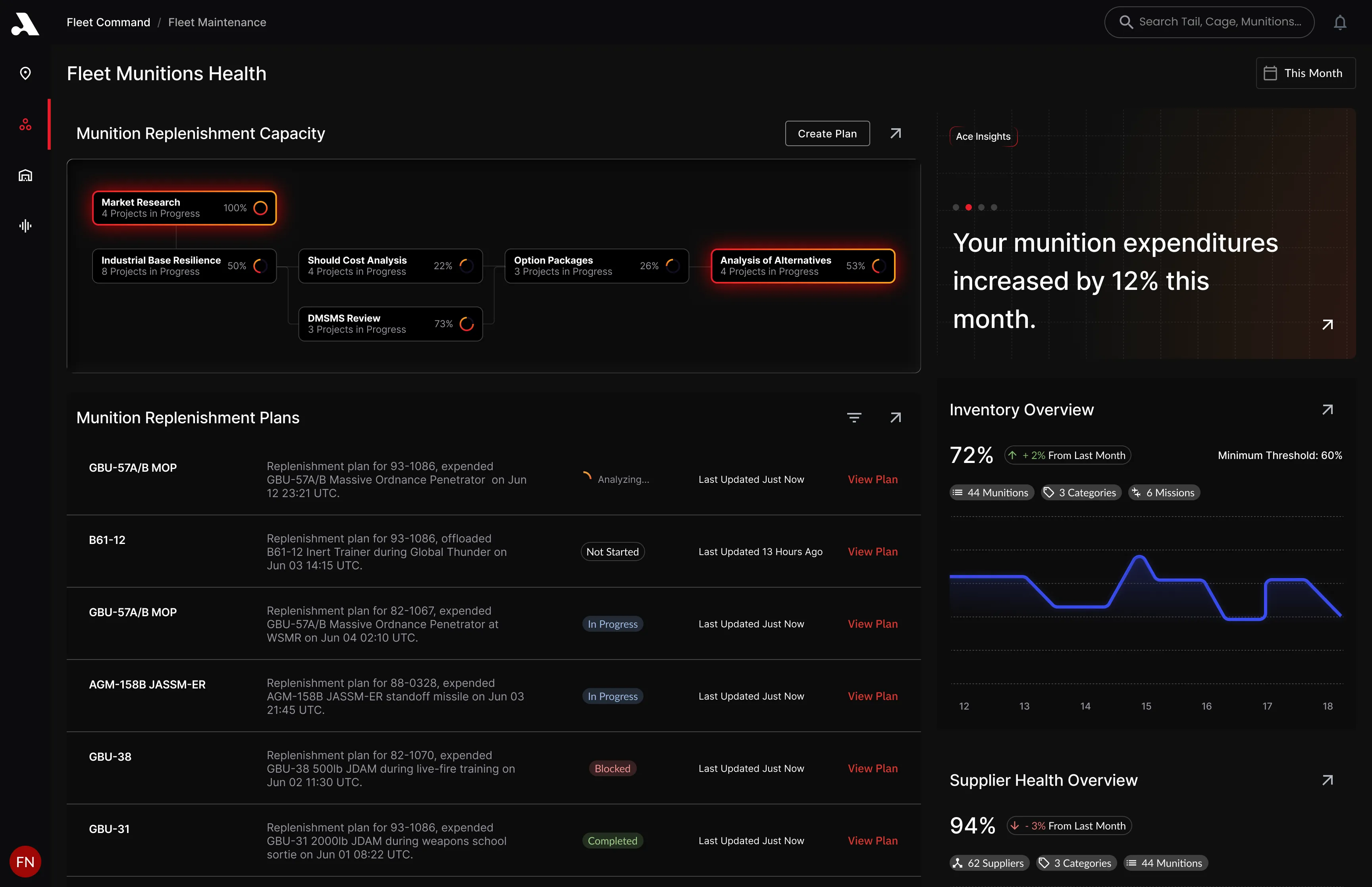Select the Should Cost Analysis stage card
Viewport: 1372px width, 887px height.
(390, 266)
